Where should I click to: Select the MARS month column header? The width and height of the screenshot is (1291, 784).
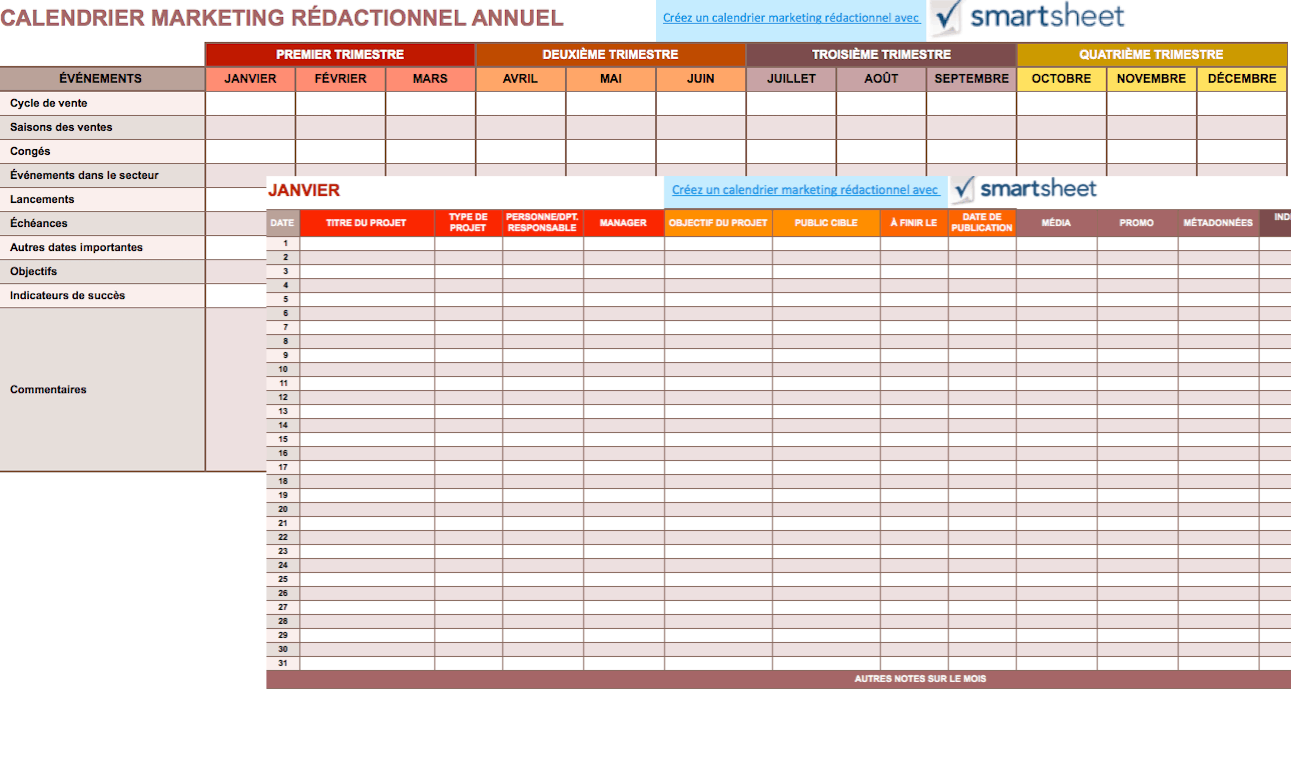click(x=430, y=79)
